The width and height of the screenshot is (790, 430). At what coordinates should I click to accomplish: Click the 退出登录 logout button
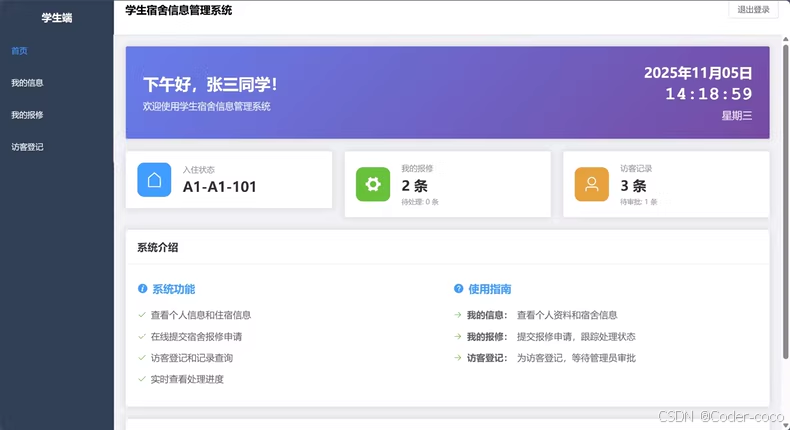[x=753, y=10]
